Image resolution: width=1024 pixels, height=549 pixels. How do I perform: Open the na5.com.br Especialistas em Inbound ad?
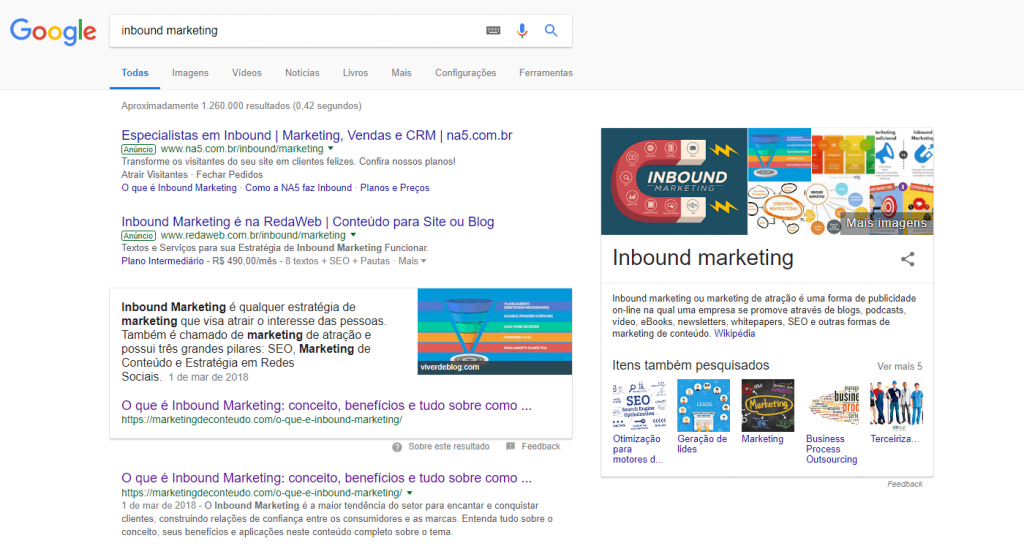coord(317,135)
